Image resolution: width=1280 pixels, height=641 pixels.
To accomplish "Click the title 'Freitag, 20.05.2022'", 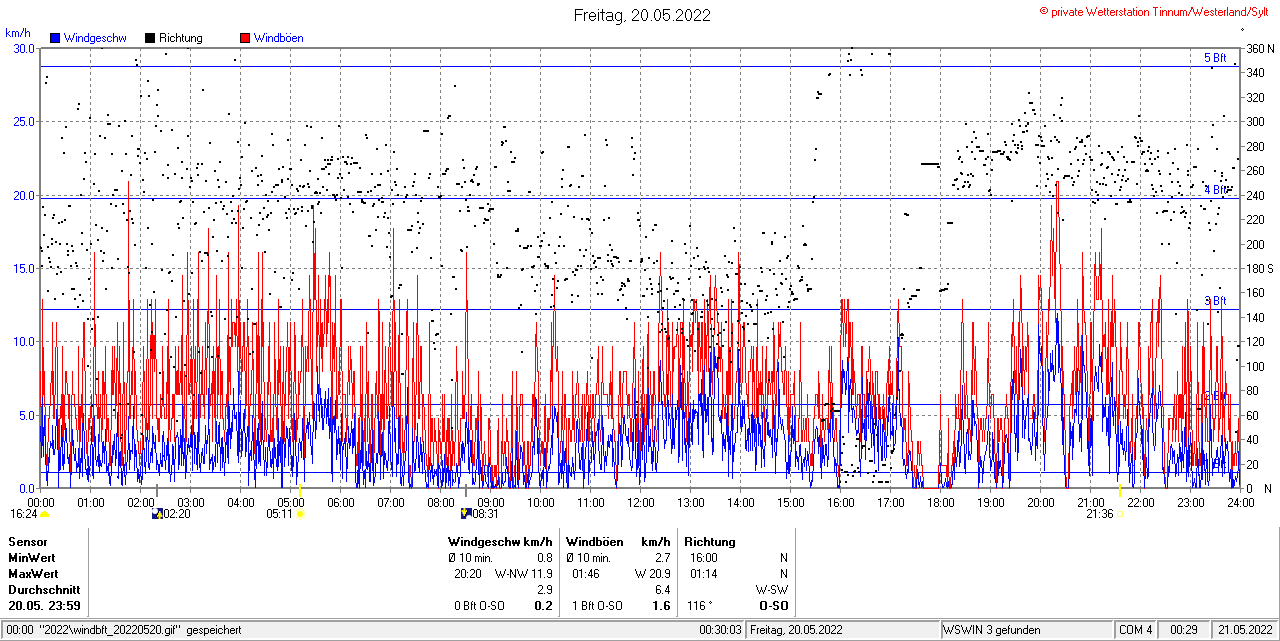I will point(642,15).
